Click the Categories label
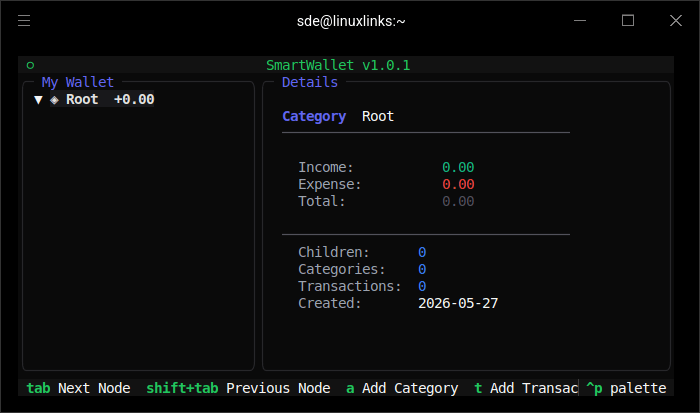The height and width of the screenshot is (413, 700). click(x=342, y=269)
